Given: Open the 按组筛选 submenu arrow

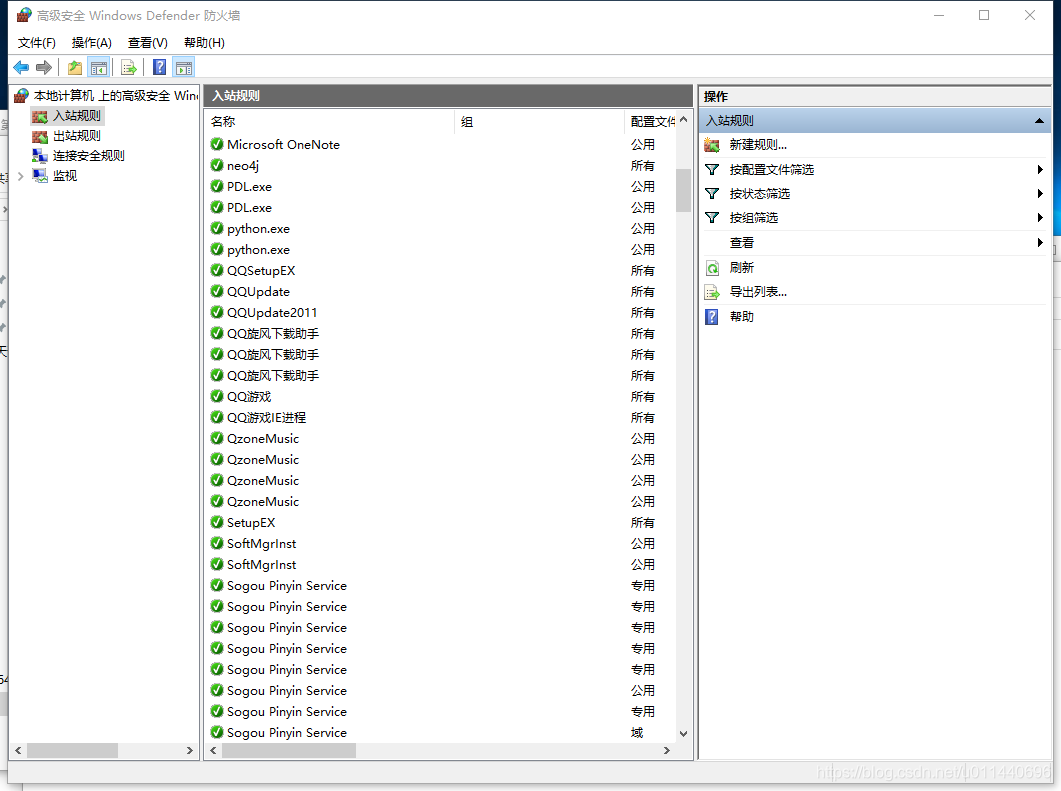Looking at the screenshot, I should (1040, 217).
